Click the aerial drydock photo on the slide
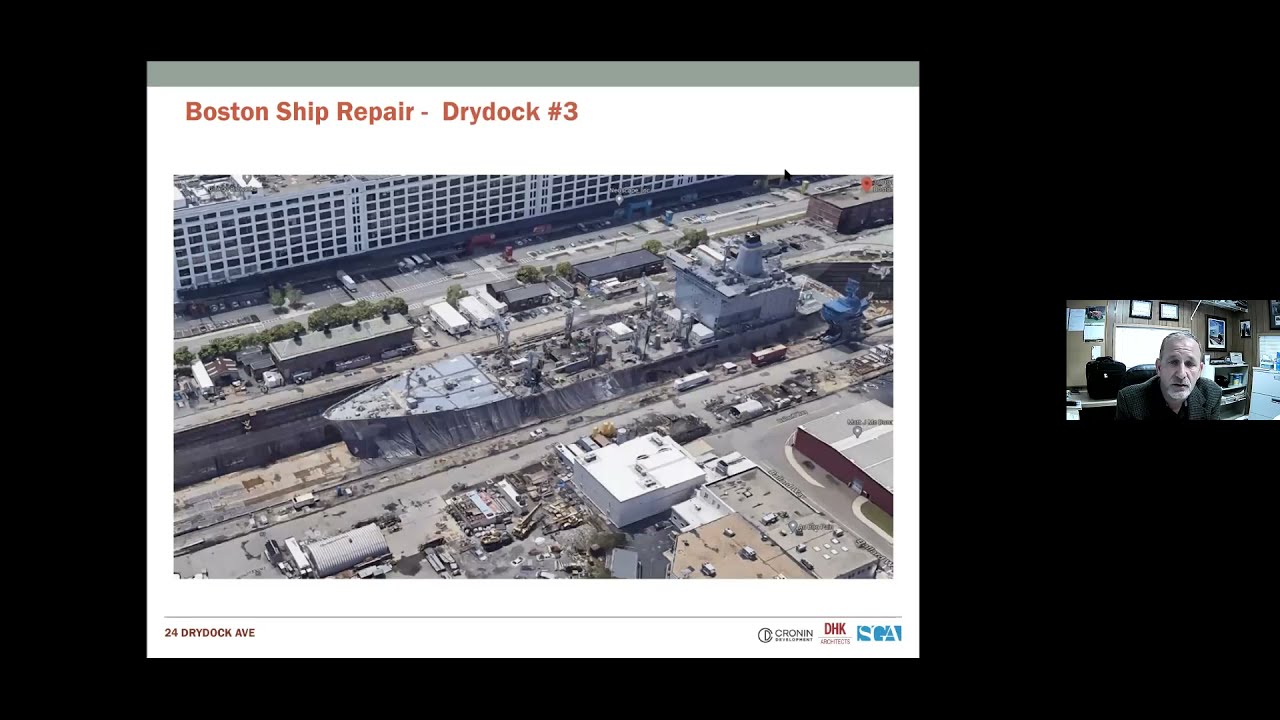The width and height of the screenshot is (1280, 720). 533,377
